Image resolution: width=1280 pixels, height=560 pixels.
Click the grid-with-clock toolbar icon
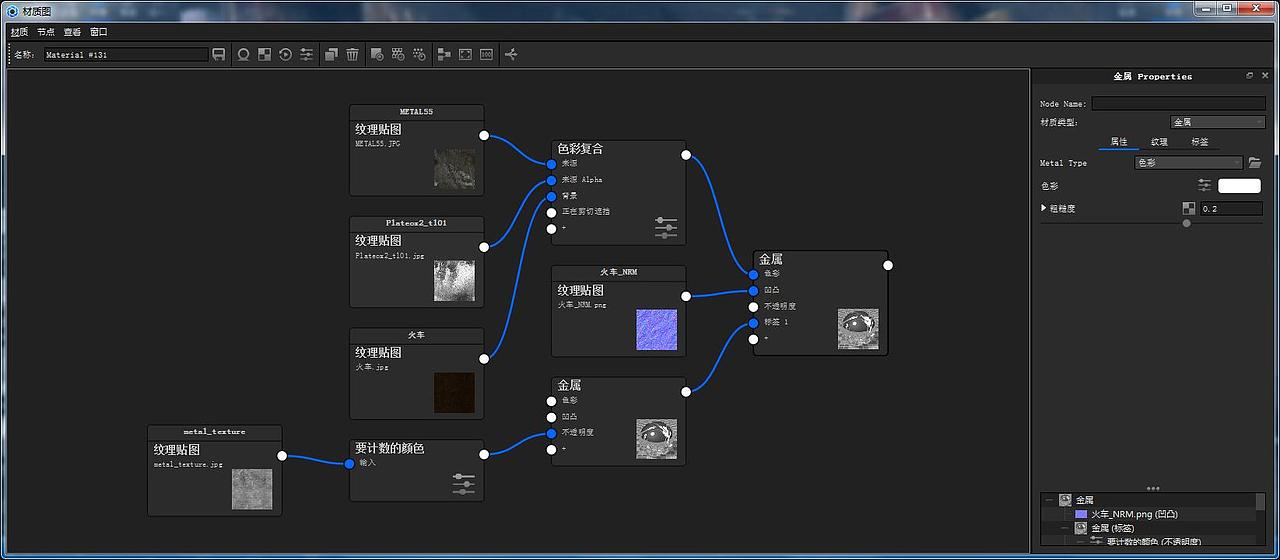tap(398, 54)
